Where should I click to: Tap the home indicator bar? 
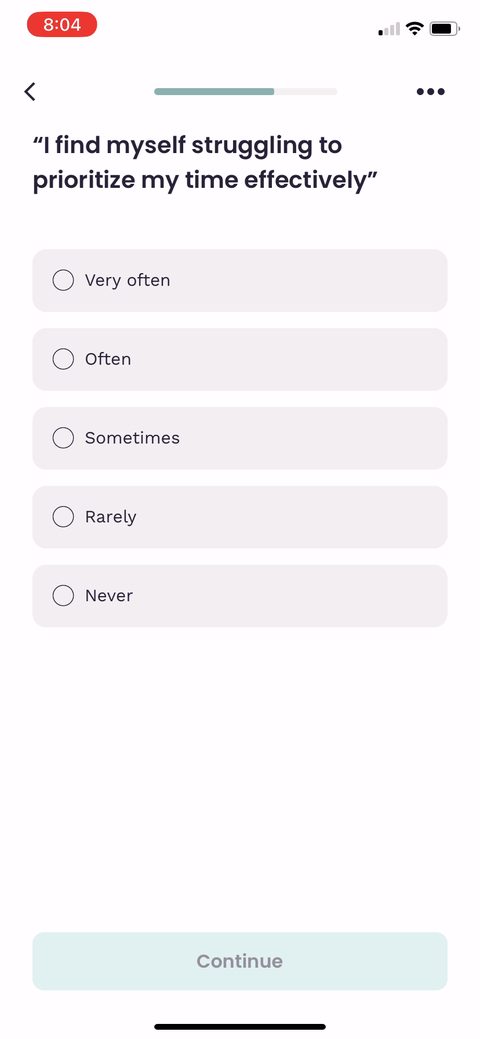click(240, 1027)
